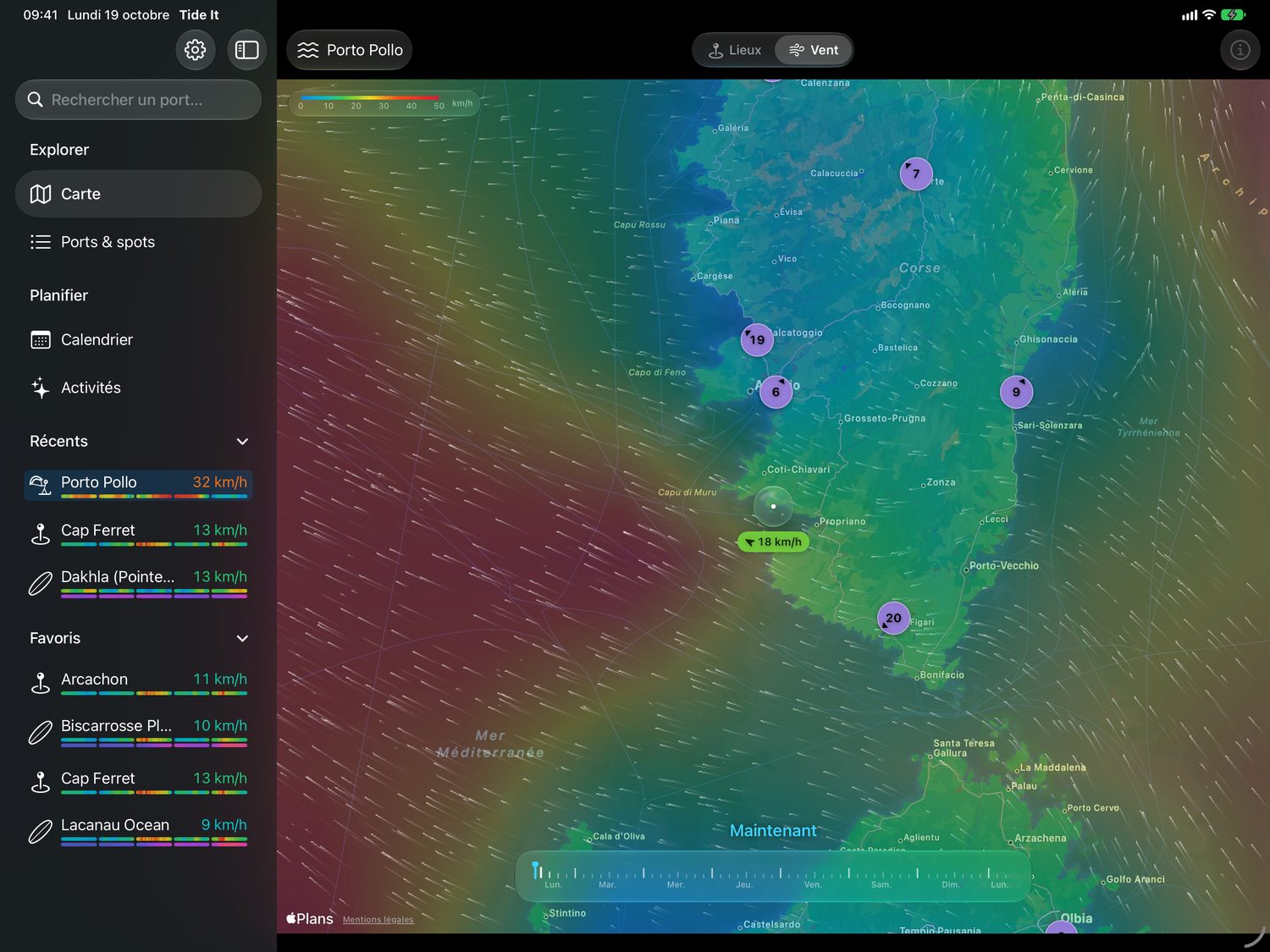Click the wind station marker showing 7

(x=916, y=173)
